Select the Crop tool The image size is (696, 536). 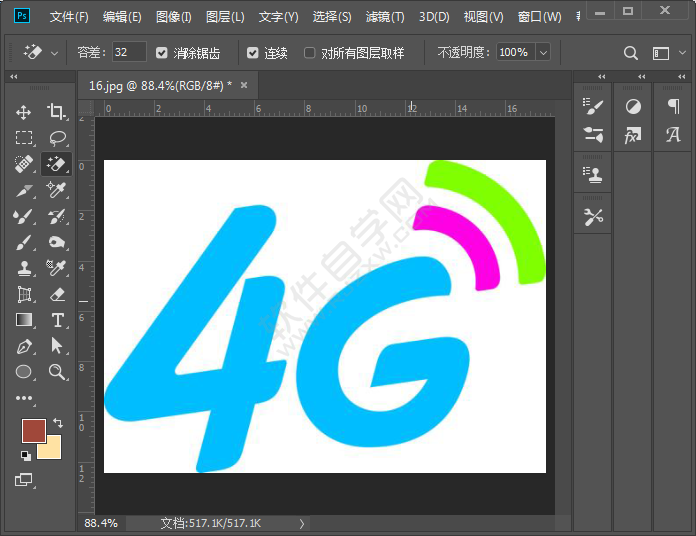pyautogui.click(x=57, y=112)
